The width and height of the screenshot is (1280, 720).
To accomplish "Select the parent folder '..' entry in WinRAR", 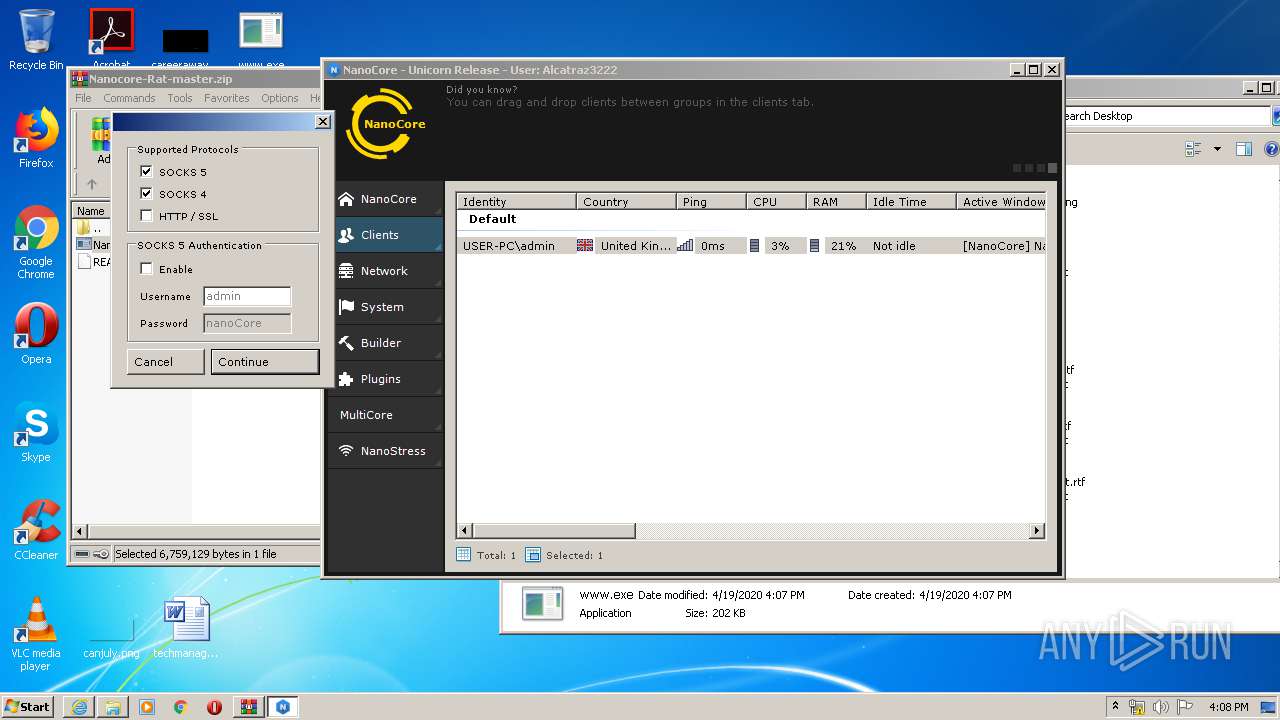I will [x=90, y=228].
